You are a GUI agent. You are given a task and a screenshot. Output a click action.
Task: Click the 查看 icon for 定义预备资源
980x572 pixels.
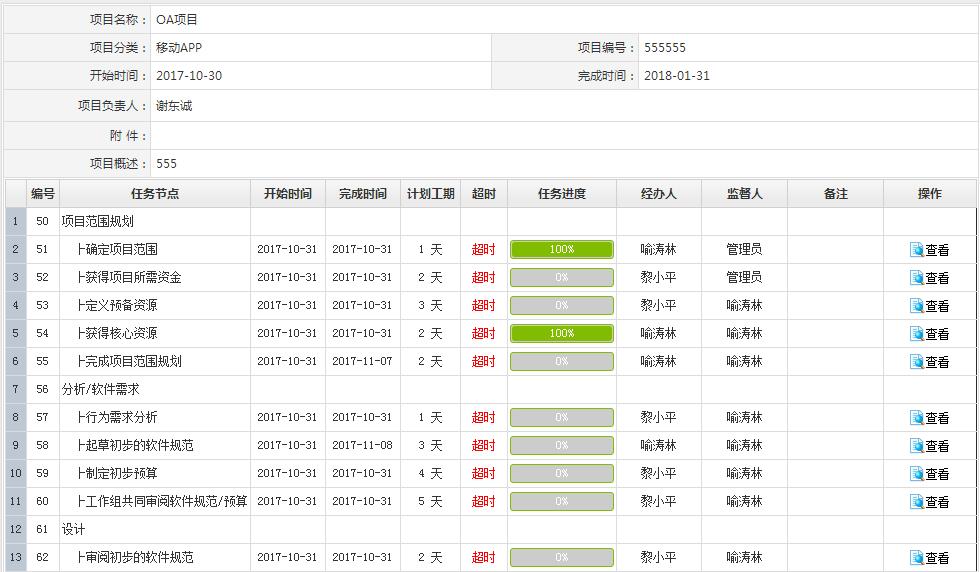[x=917, y=306]
